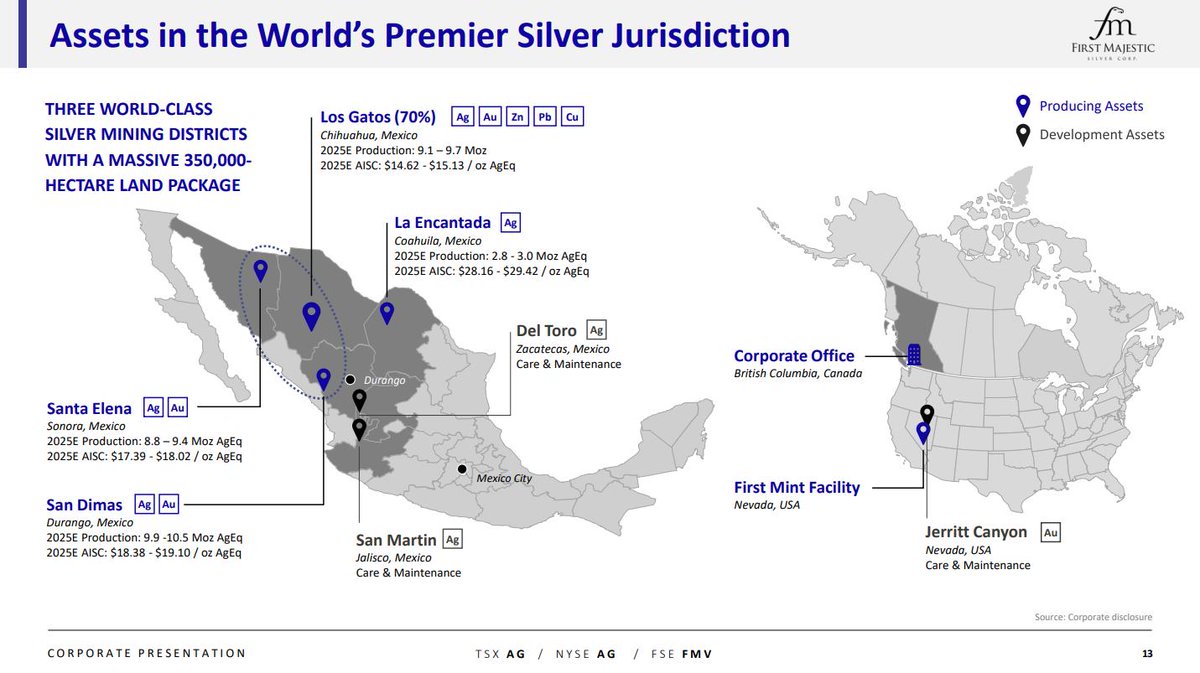
Task: Click the 'Jerritt Canyon' heading
Action: [976, 532]
